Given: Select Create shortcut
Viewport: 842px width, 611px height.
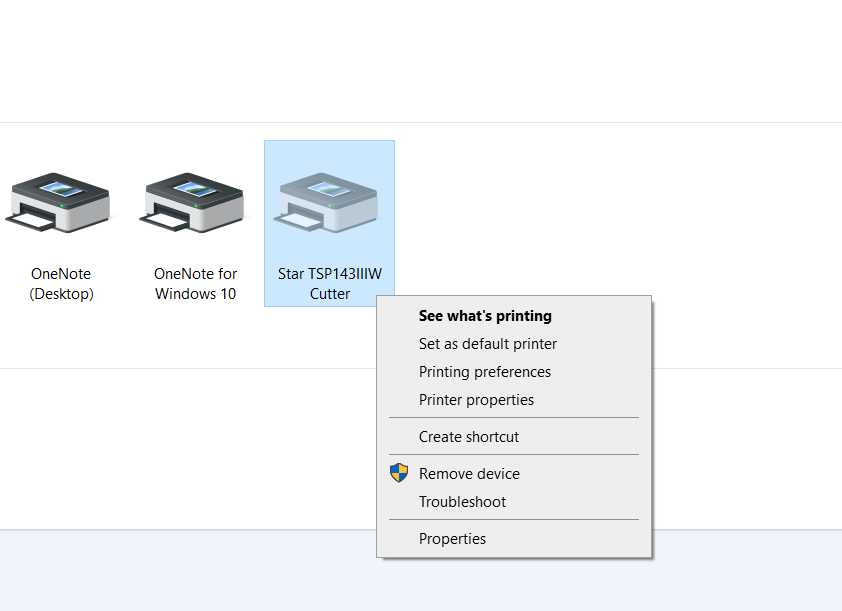Looking at the screenshot, I should [514, 437].
